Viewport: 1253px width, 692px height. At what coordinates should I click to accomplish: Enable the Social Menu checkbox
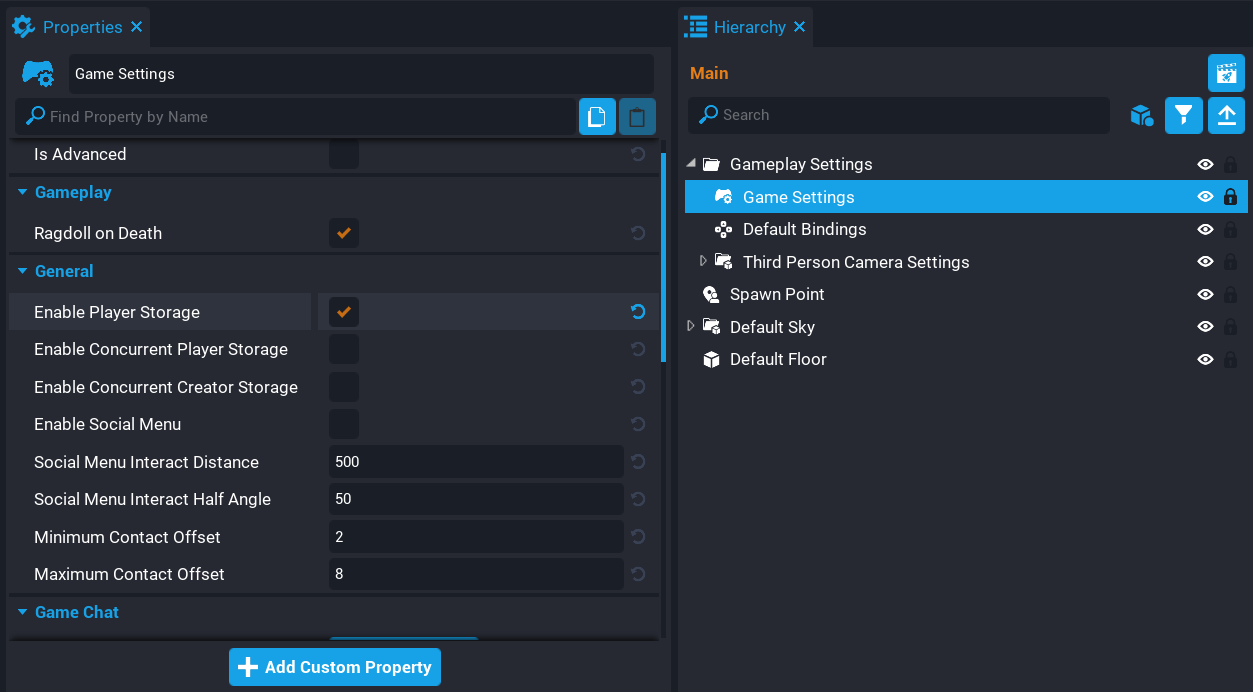(344, 424)
